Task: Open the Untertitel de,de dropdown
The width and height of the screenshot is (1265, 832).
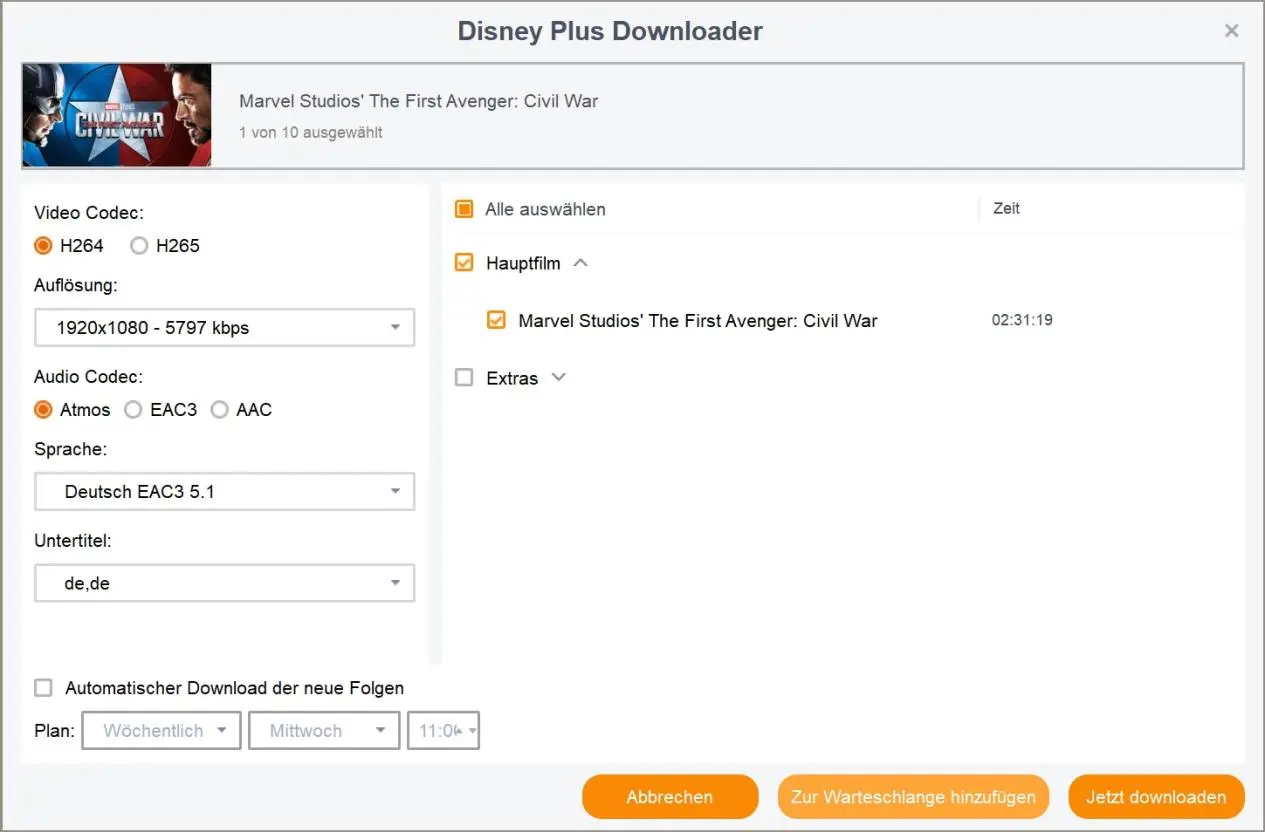Action: click(x=224, y=583)
